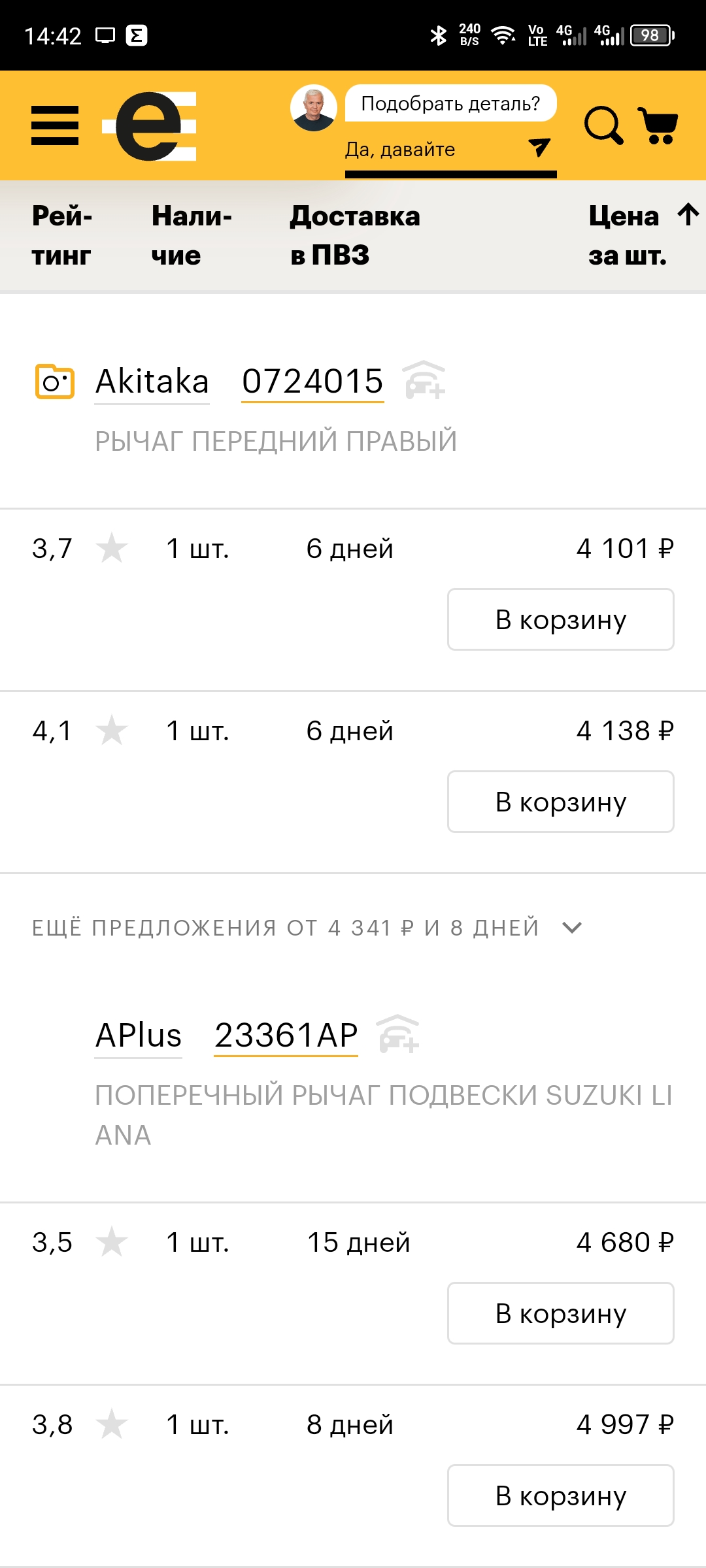Tap rating star for the 3,7 offer
This screenshot has width=706, height=1568.
click(111, 548)
